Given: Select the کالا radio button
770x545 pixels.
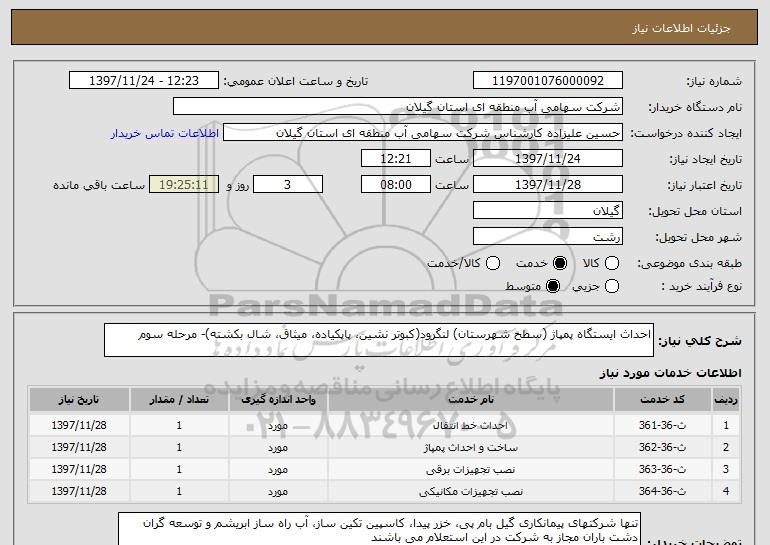Looking at the screenshot, I should (x=611, y=263).
